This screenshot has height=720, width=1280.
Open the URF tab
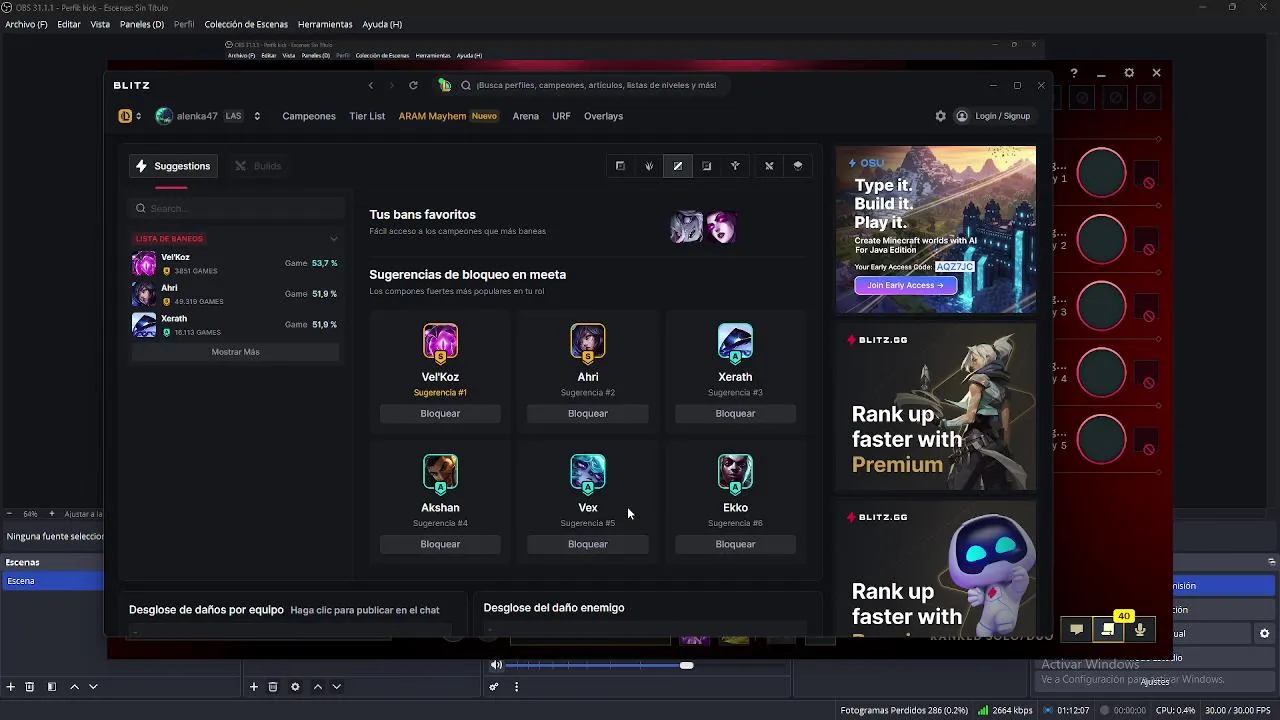(561, 116)
